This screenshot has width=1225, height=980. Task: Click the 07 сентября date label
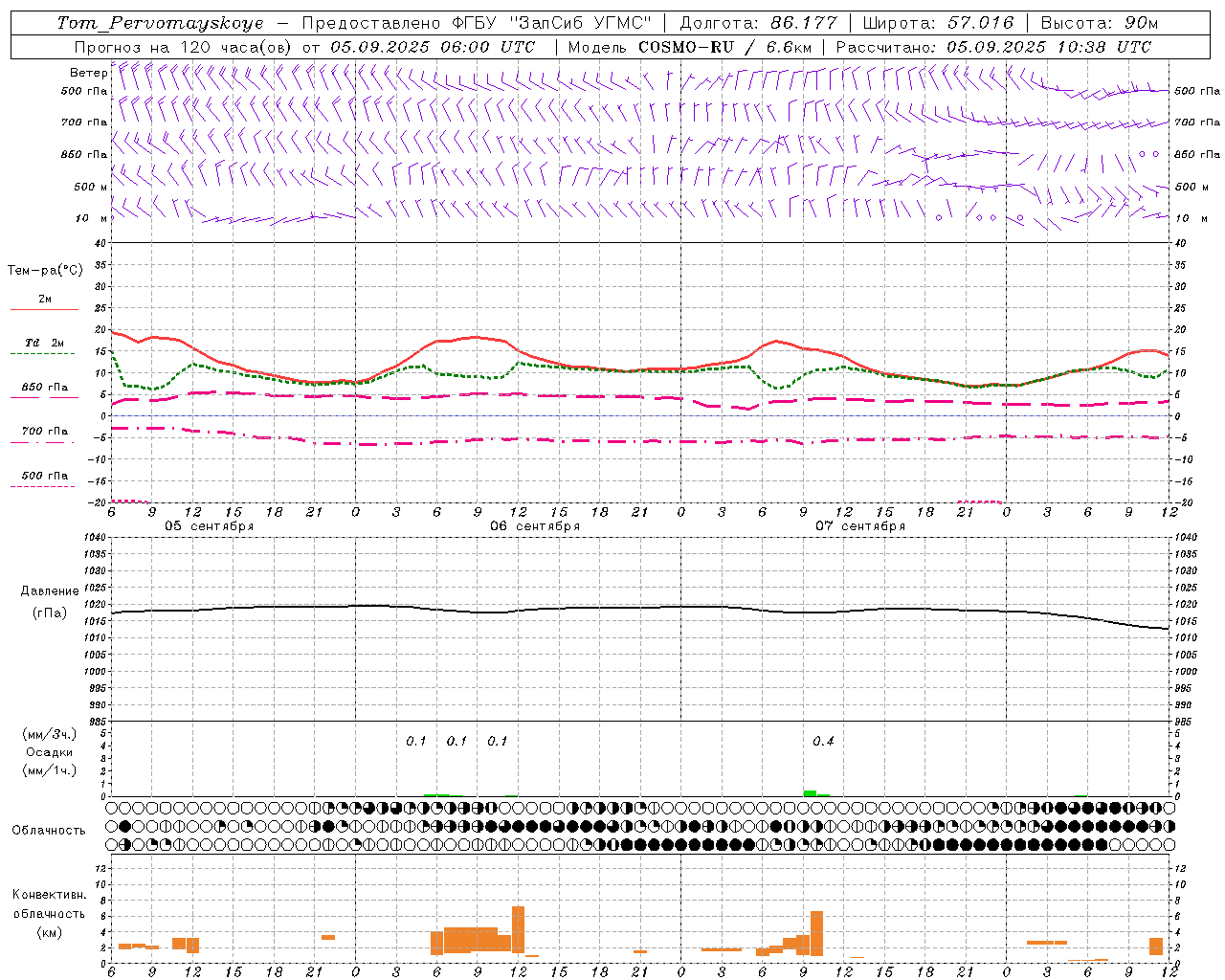click(x=860, y=526)
